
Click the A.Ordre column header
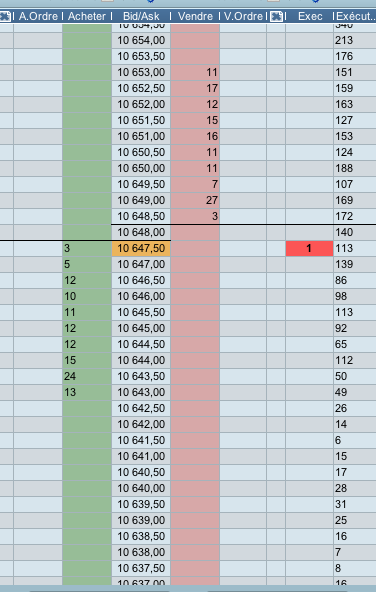(38, 16)
